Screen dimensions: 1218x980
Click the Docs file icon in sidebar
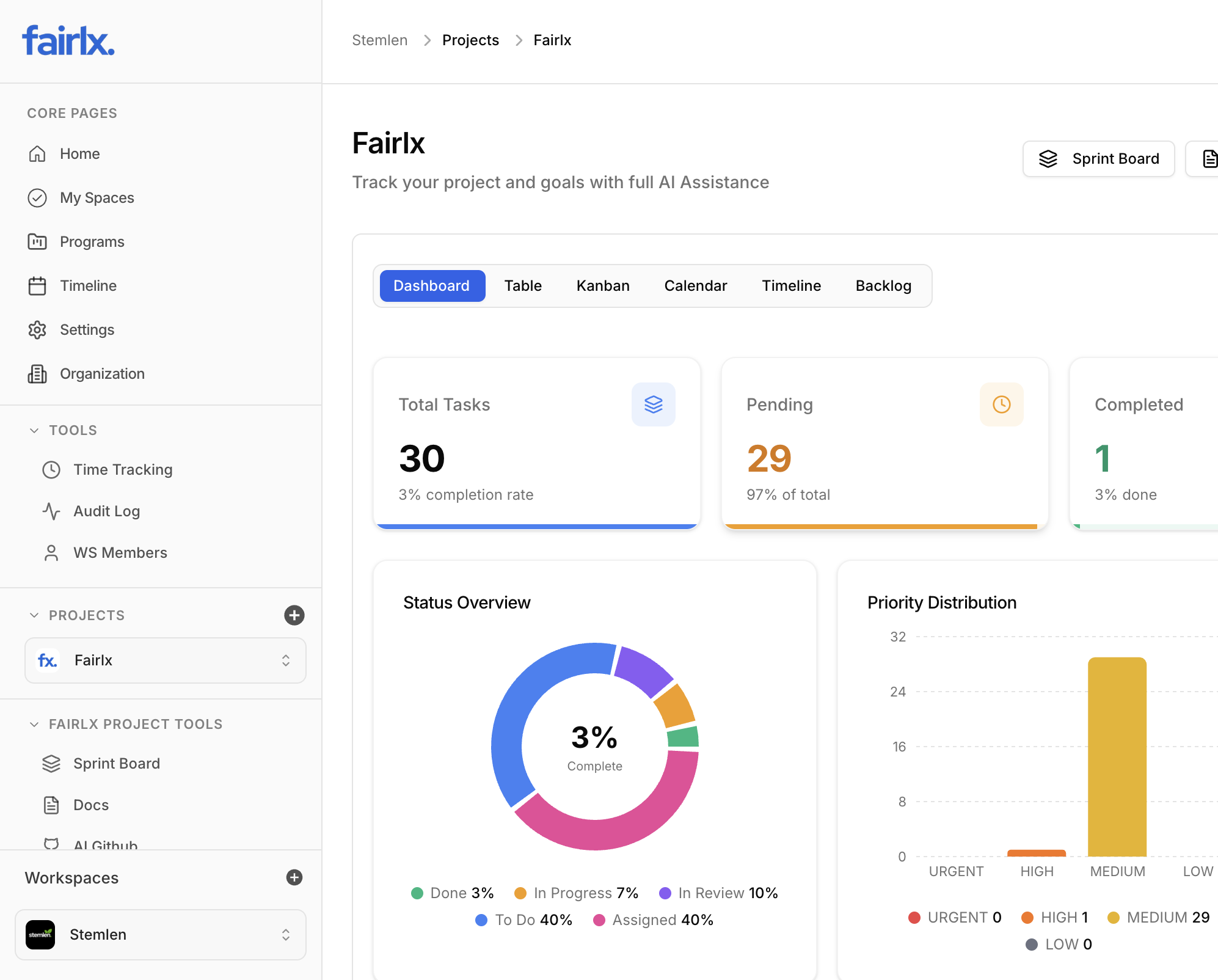51,805
